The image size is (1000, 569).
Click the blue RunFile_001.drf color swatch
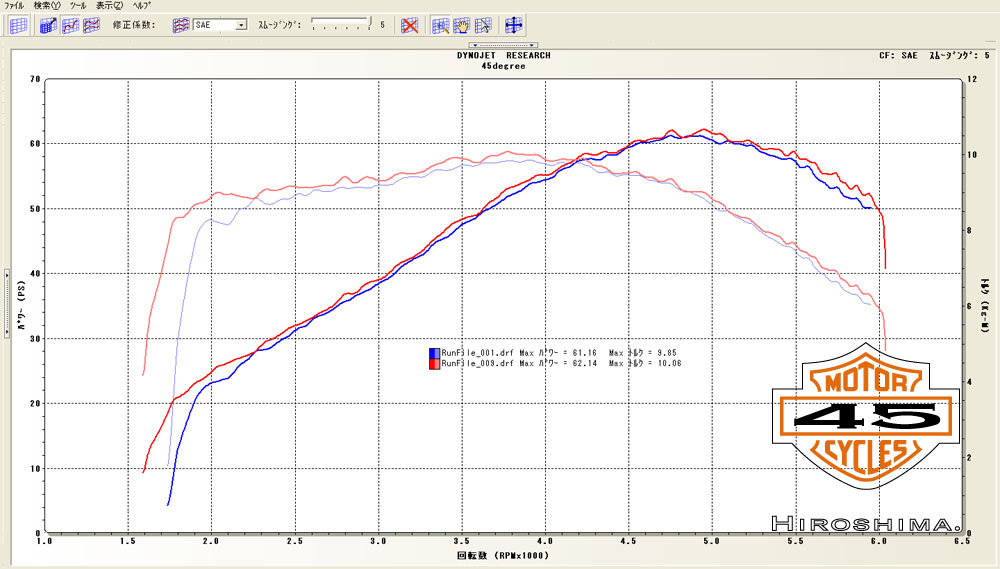(x=433, y=353)
